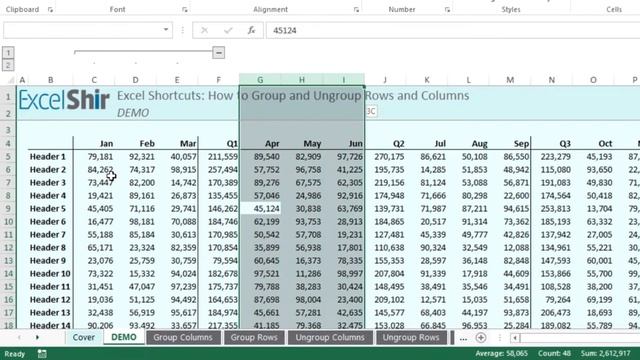Open the Group Rows sheet tab

(x=254, y=338)
